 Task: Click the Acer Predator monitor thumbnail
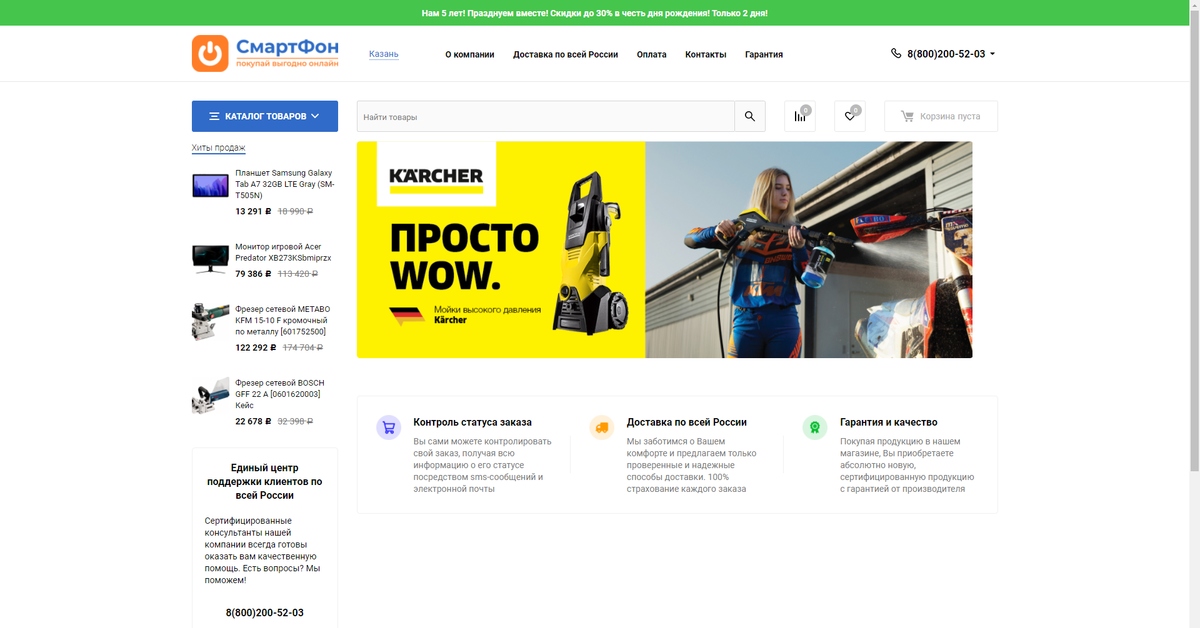[211, 259]
